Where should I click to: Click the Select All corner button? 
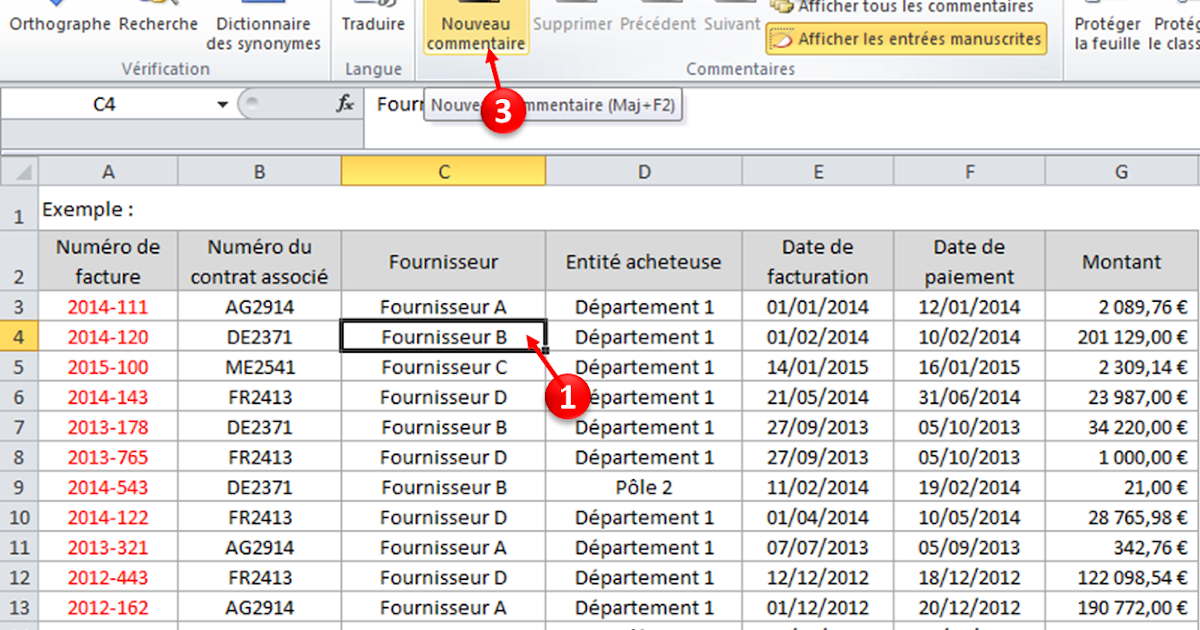tap(17, 170)
